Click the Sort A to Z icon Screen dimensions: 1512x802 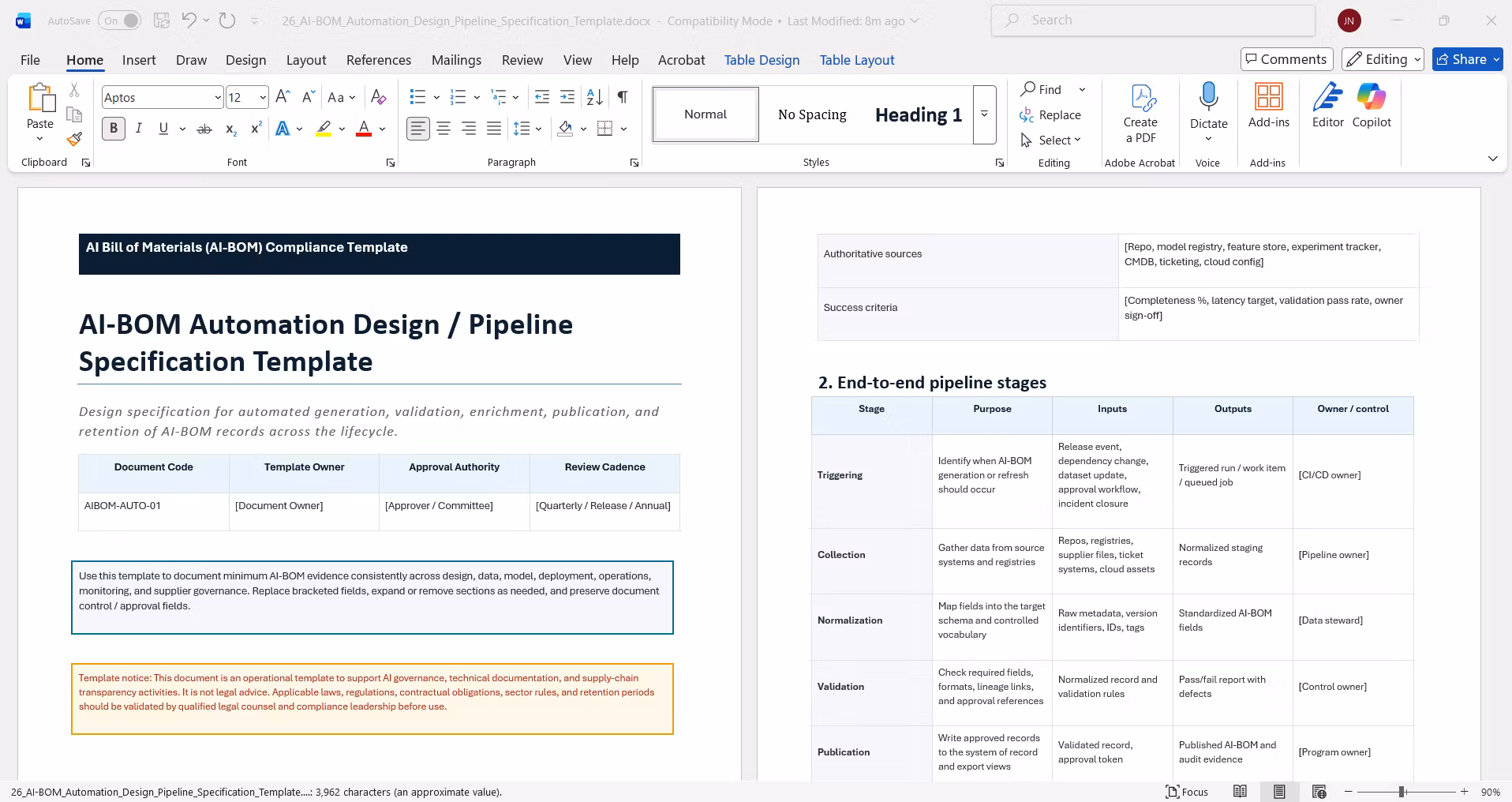click(595, 97)
